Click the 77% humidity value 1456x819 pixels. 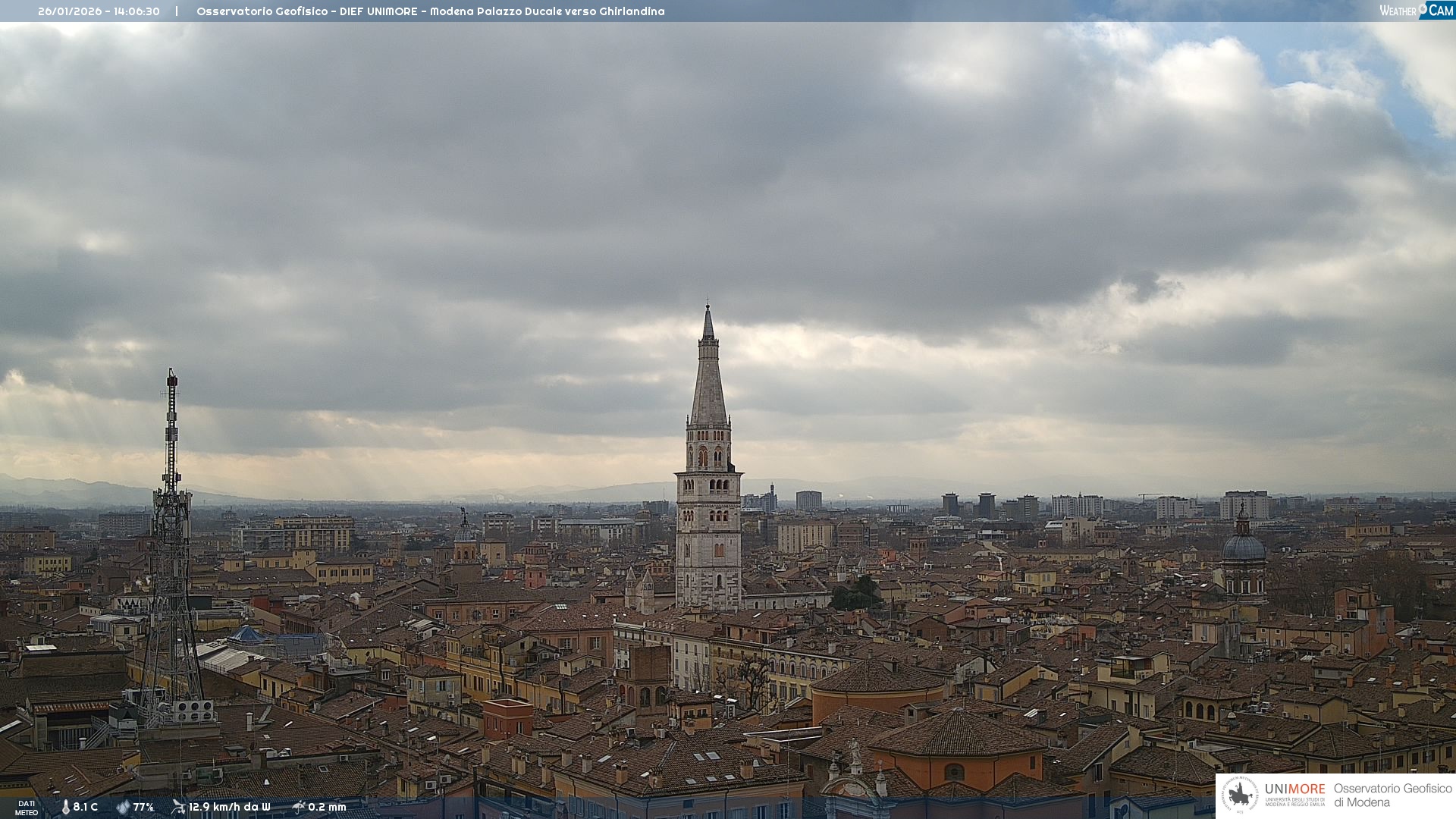tap(143, 807)
